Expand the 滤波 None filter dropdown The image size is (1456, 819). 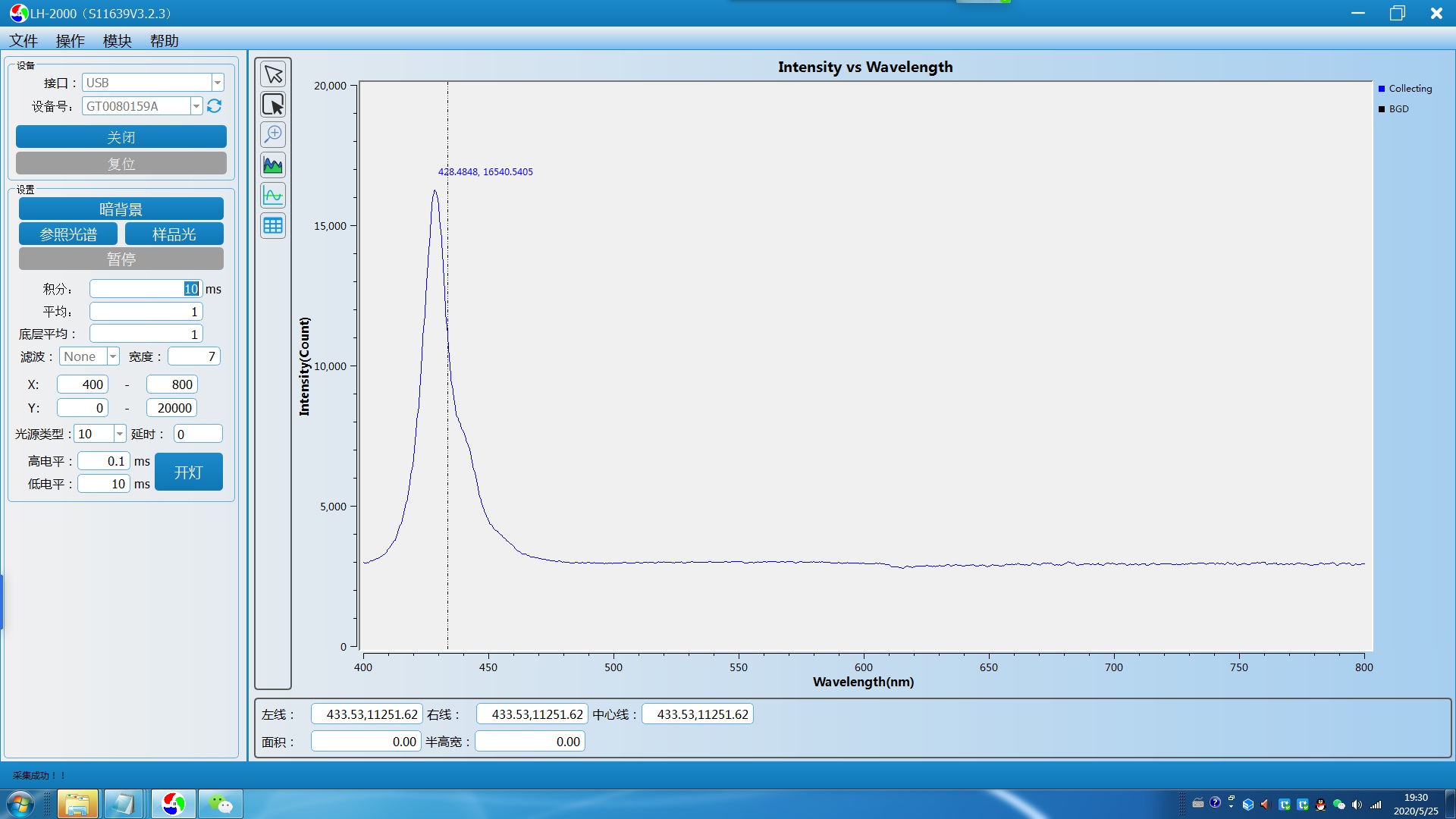(x=113, y=356)
